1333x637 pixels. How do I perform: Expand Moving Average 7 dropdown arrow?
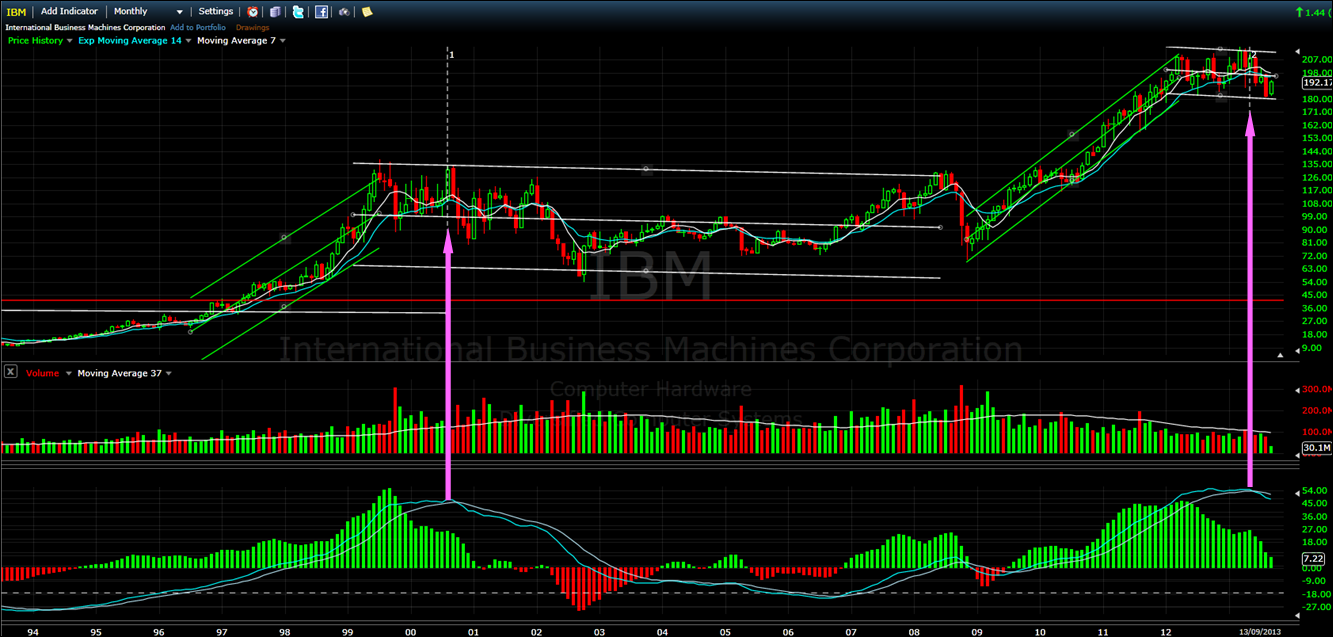(282, 40)
